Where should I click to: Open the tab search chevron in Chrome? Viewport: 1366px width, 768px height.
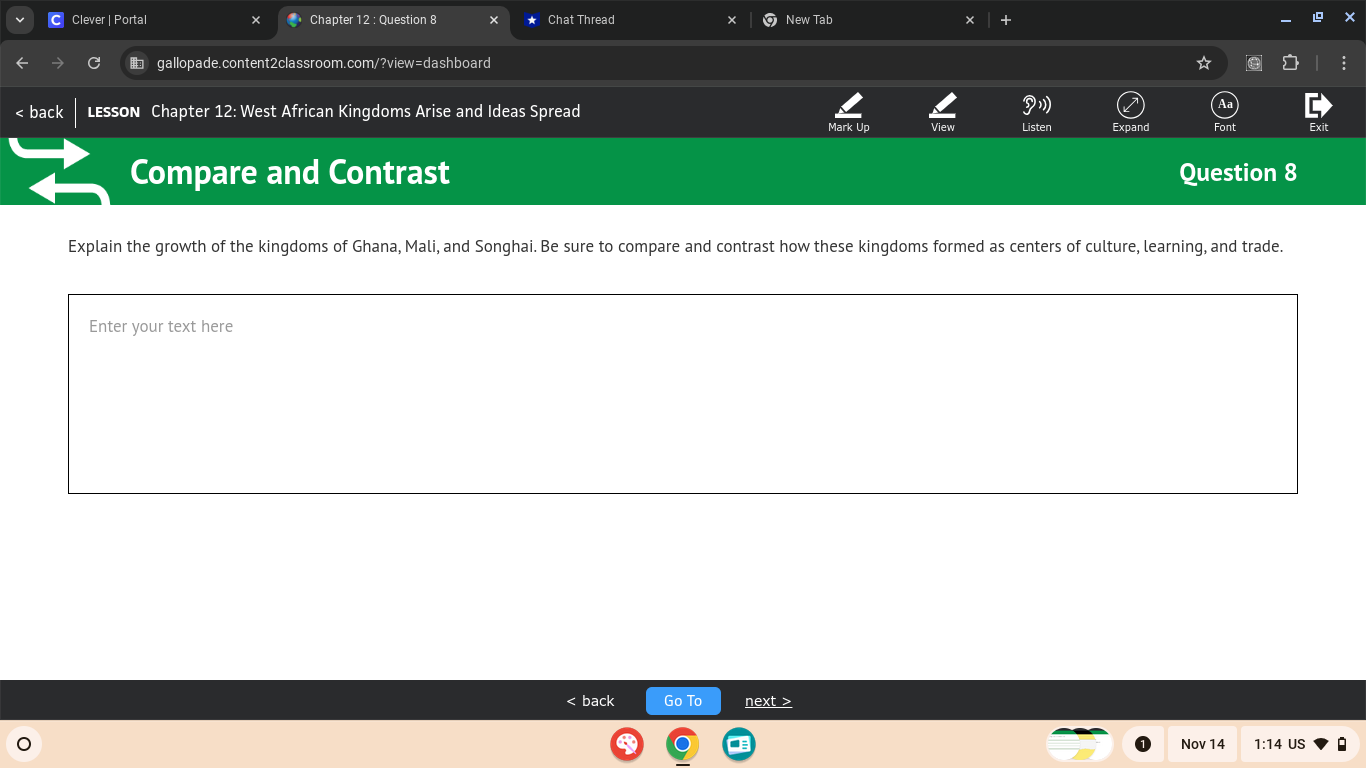coord(19,19)
